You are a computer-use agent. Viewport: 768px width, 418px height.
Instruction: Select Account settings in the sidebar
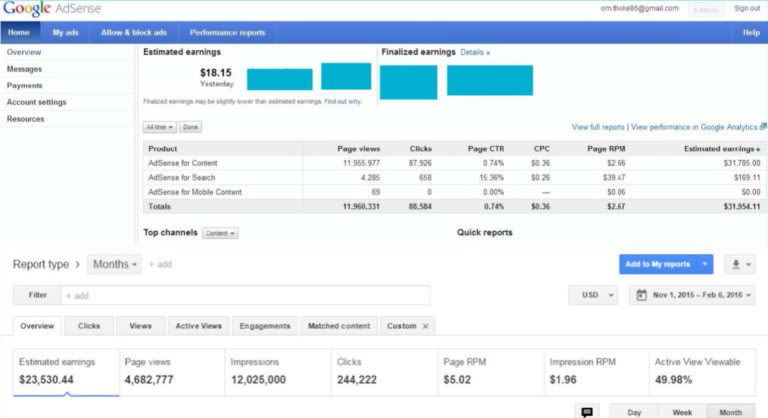[36, 102]
